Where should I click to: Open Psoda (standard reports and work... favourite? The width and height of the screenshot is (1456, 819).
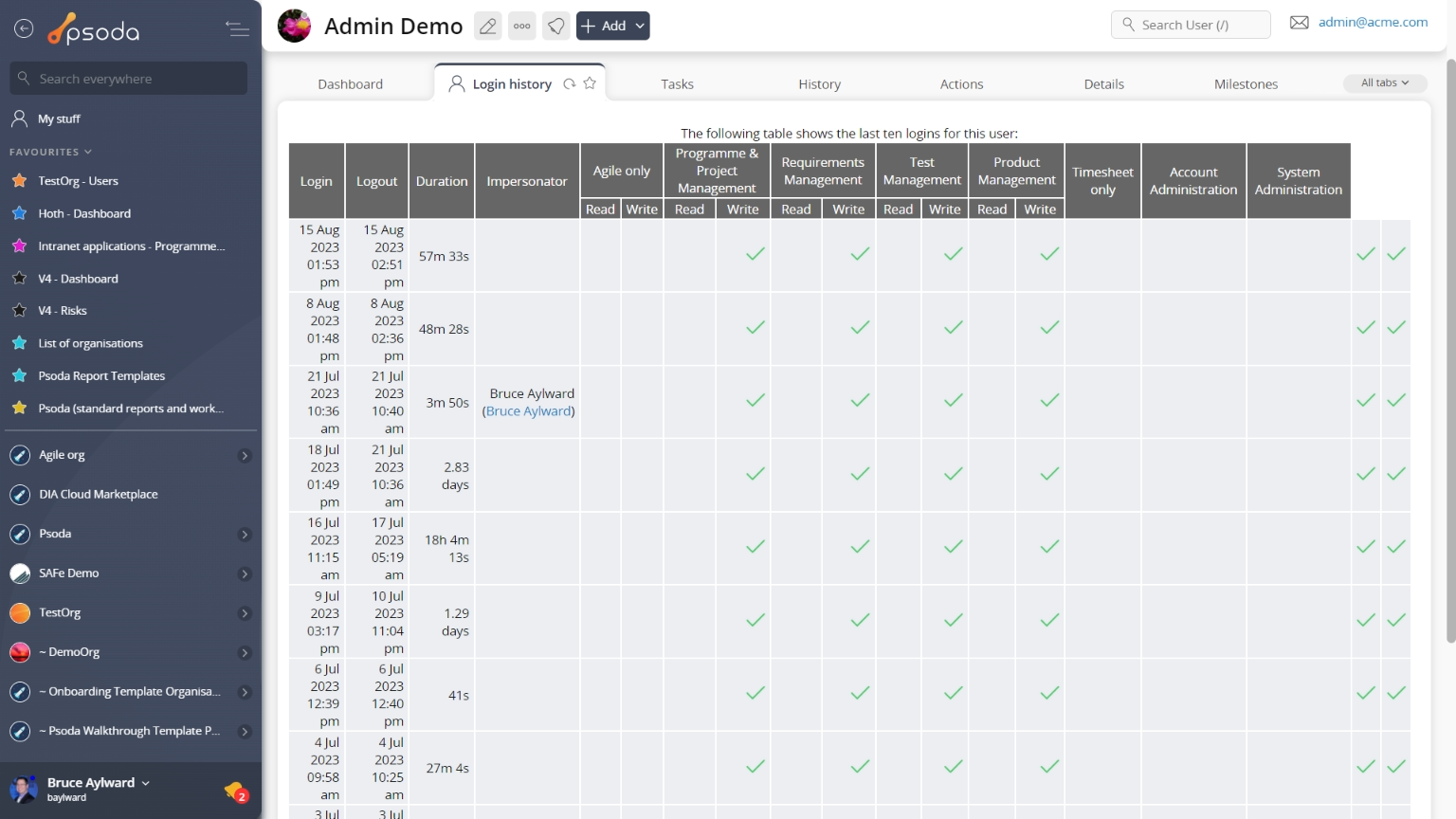point(131,409)
